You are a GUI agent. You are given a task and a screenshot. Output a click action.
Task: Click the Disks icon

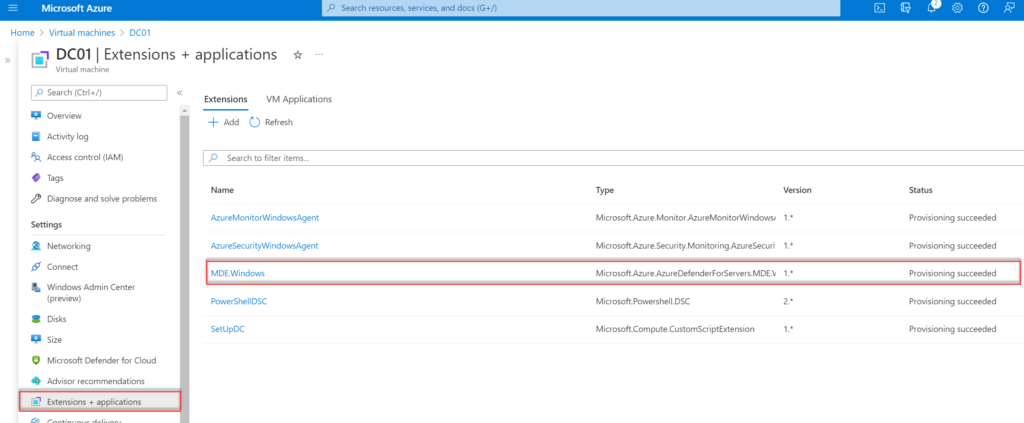pos(37,319)
